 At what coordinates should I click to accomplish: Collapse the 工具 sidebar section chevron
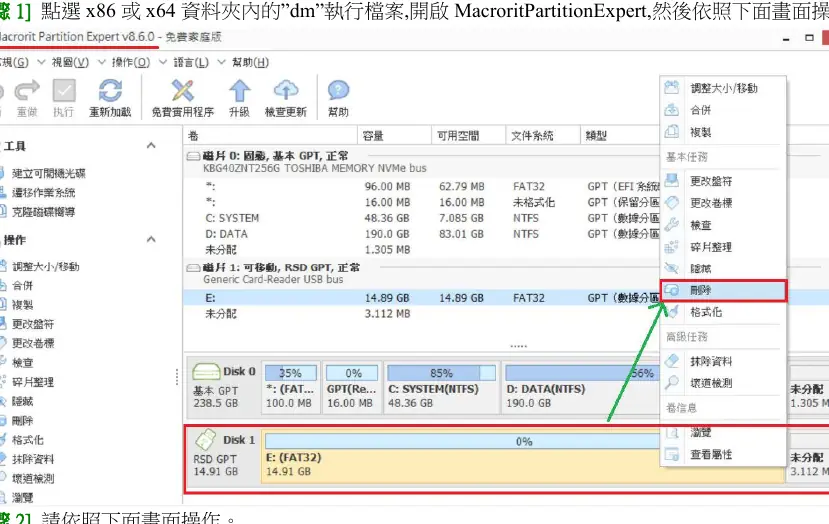151,145
